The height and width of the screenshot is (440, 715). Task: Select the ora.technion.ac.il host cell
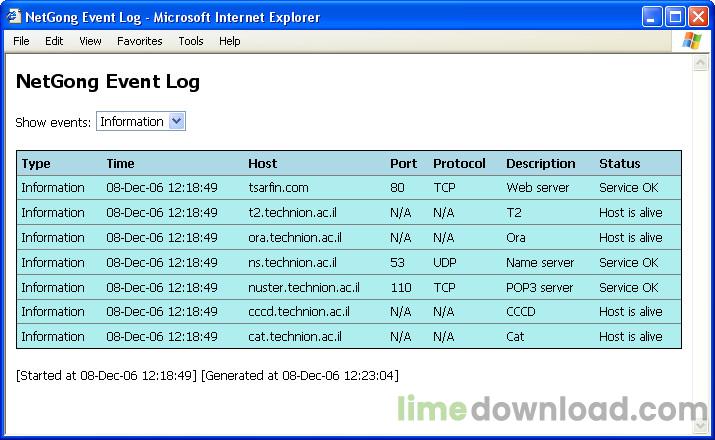pyautogui.click(x=295, y=238)
